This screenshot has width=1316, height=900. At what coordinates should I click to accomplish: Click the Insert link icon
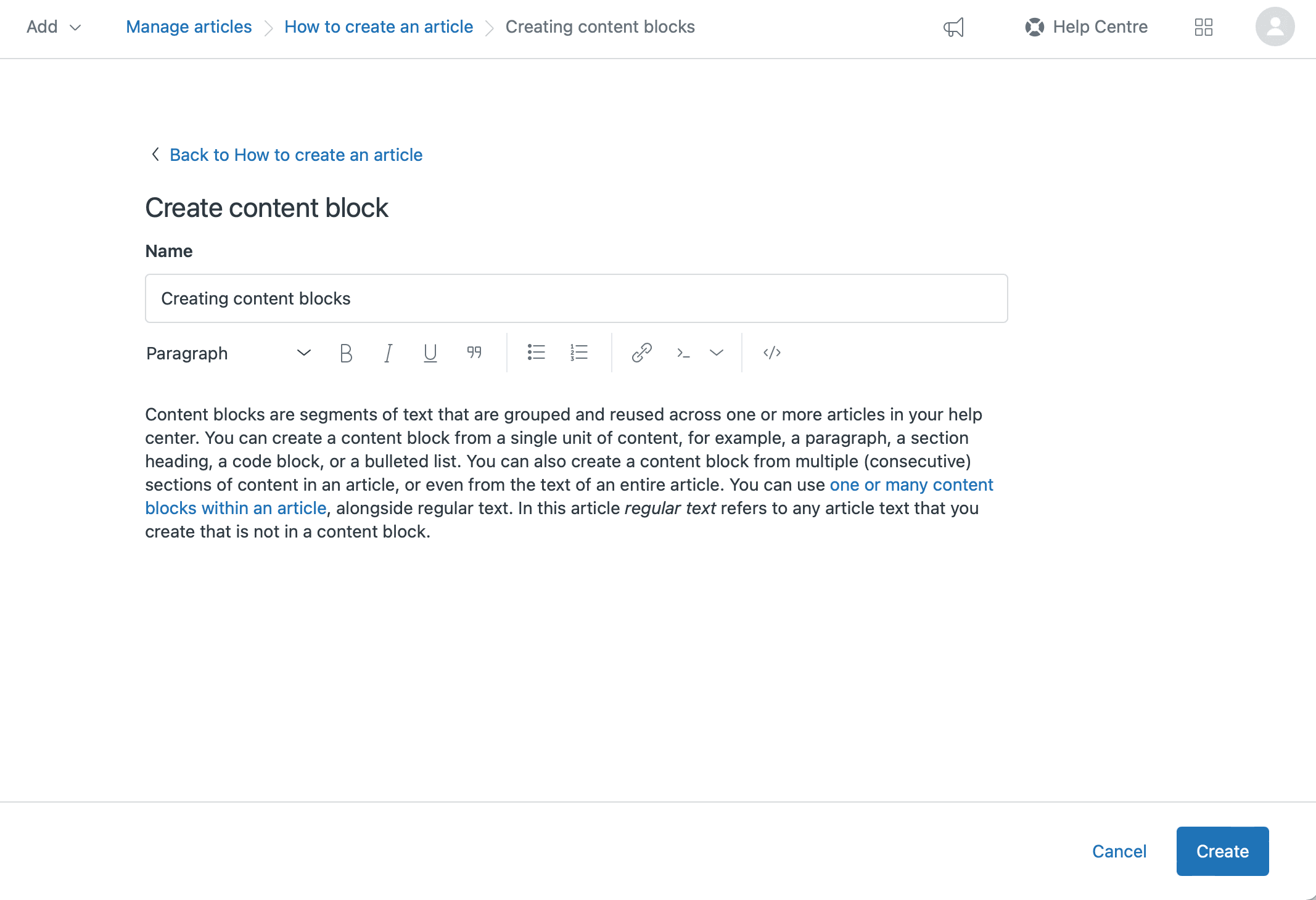pyautogui.click(x=641, y=352)
